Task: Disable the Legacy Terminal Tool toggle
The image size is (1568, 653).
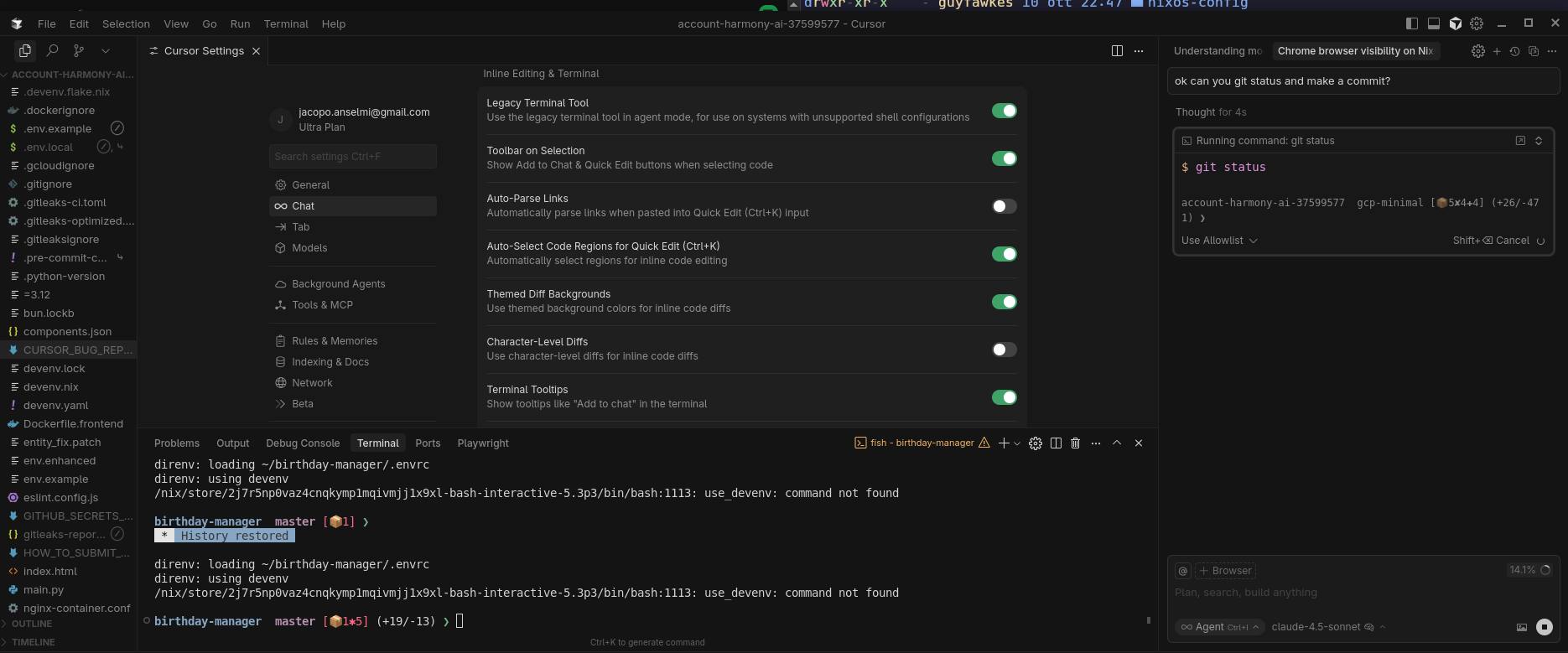Action: (1005, 111)
